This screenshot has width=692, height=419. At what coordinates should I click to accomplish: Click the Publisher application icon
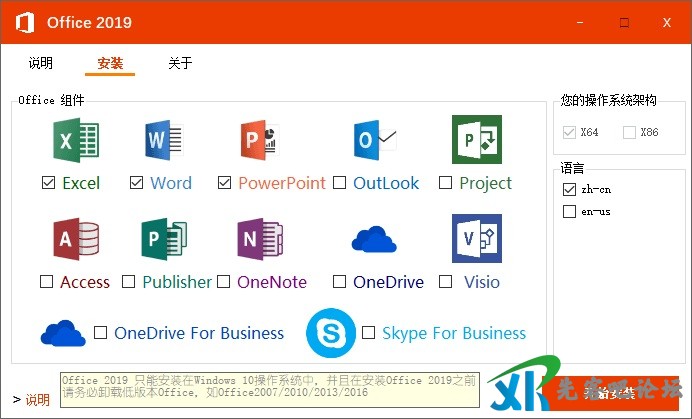[x=165, y=239]
